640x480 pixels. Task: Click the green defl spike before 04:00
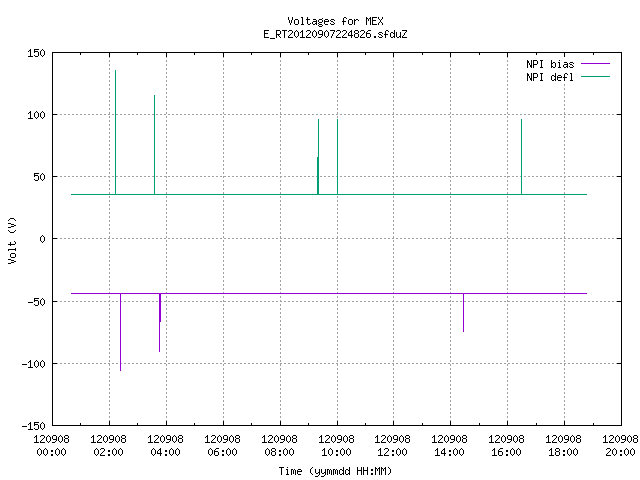click(x=154, y=145)
